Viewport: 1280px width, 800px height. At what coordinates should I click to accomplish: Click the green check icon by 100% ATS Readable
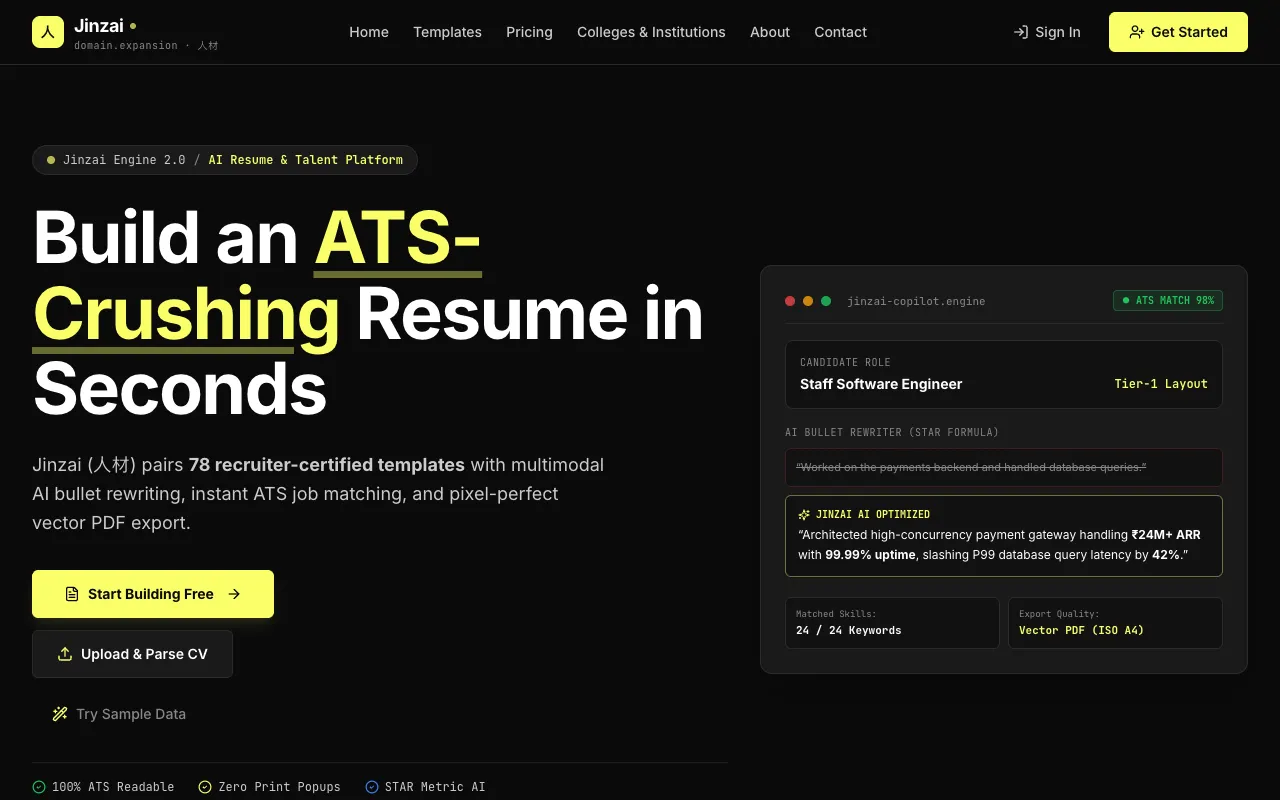pos(39,787)
